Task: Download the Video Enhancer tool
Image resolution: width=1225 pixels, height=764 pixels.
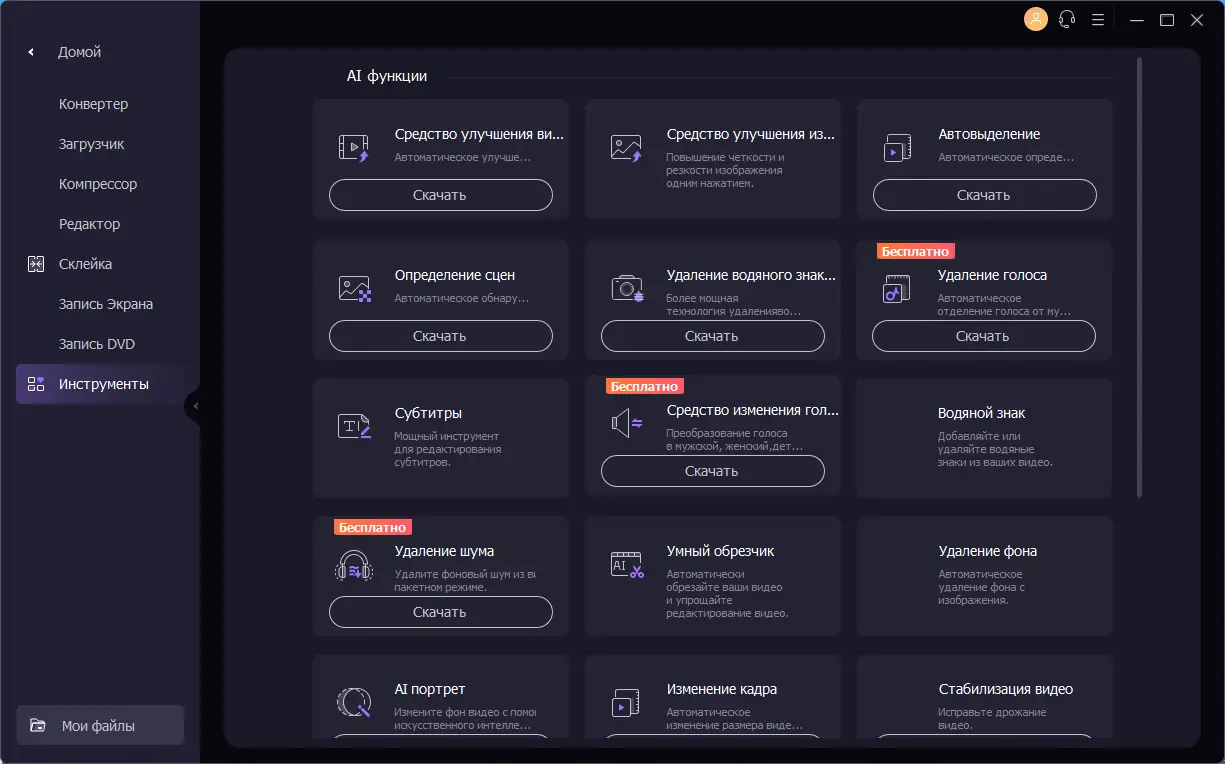Action: pos(440,195)
